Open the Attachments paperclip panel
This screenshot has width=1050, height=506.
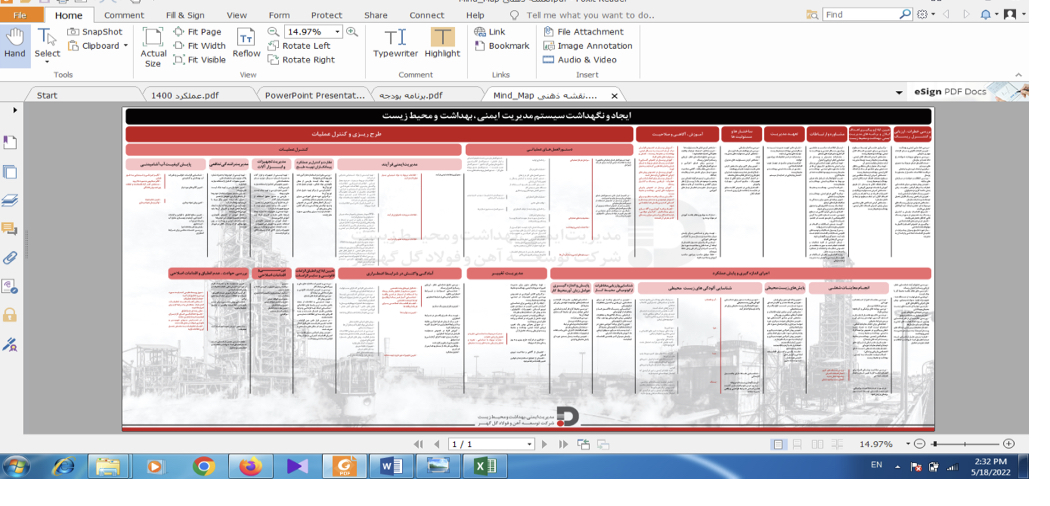(x=10, y=258)
